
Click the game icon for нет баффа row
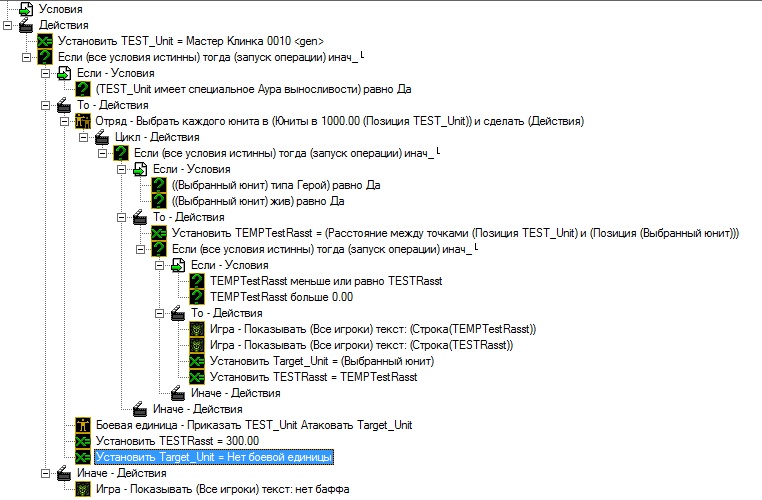click(83, 489)
